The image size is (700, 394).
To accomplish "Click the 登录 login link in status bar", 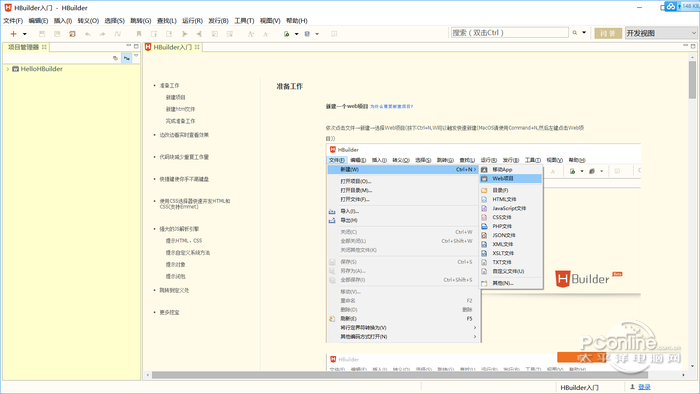I will (644, 387).
